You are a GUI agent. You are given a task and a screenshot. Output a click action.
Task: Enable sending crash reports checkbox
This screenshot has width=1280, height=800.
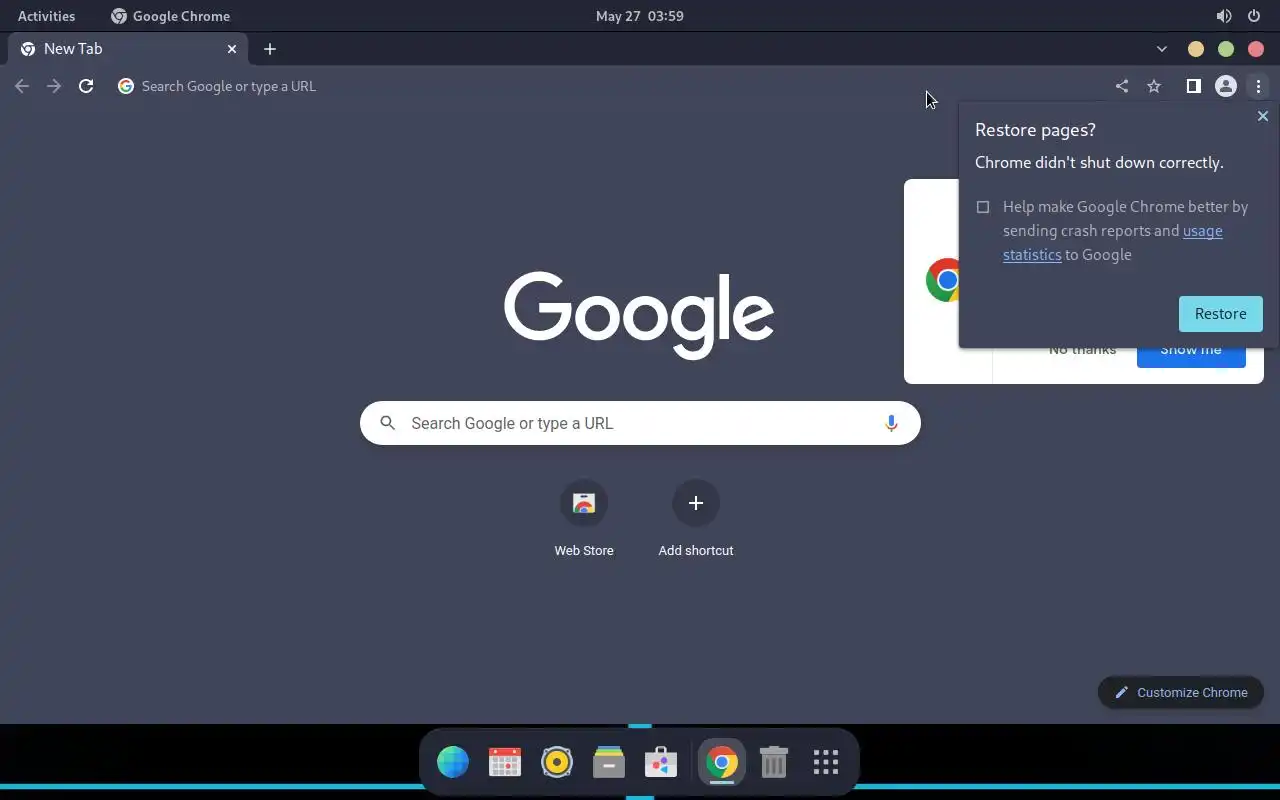pyautogui.click(x=983, y=207)
